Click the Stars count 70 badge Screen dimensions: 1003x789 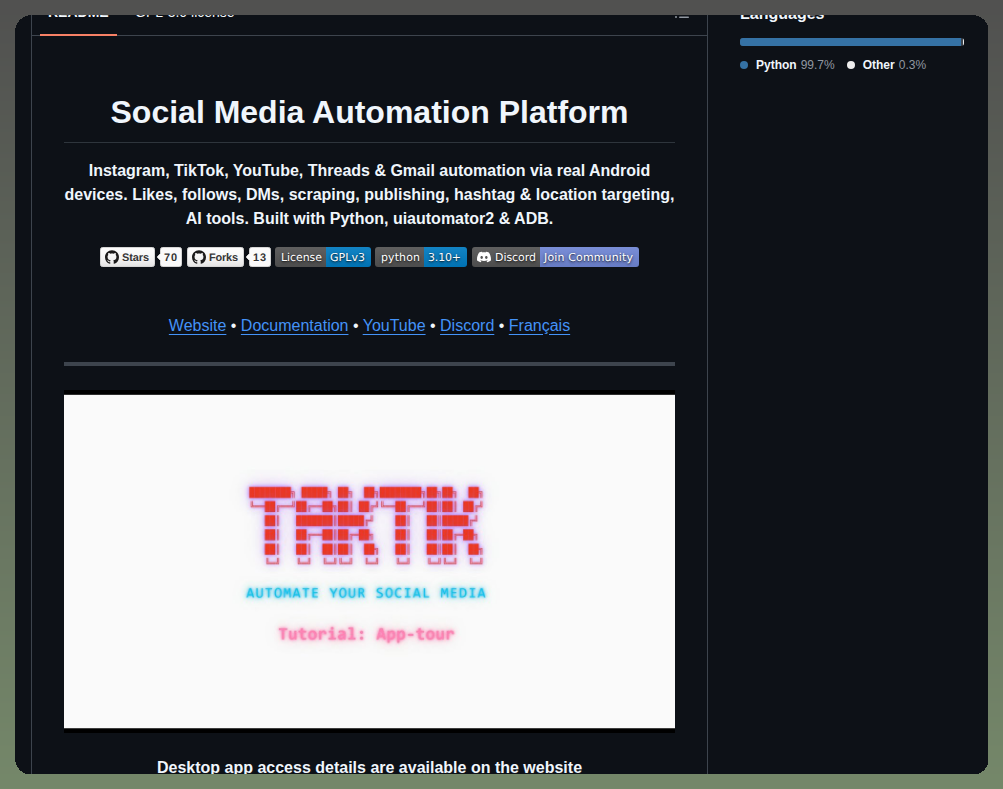point(170,257)
